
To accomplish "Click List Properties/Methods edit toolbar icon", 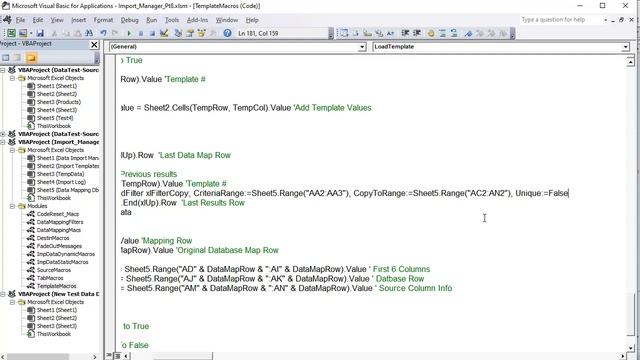I will (344, 33).
